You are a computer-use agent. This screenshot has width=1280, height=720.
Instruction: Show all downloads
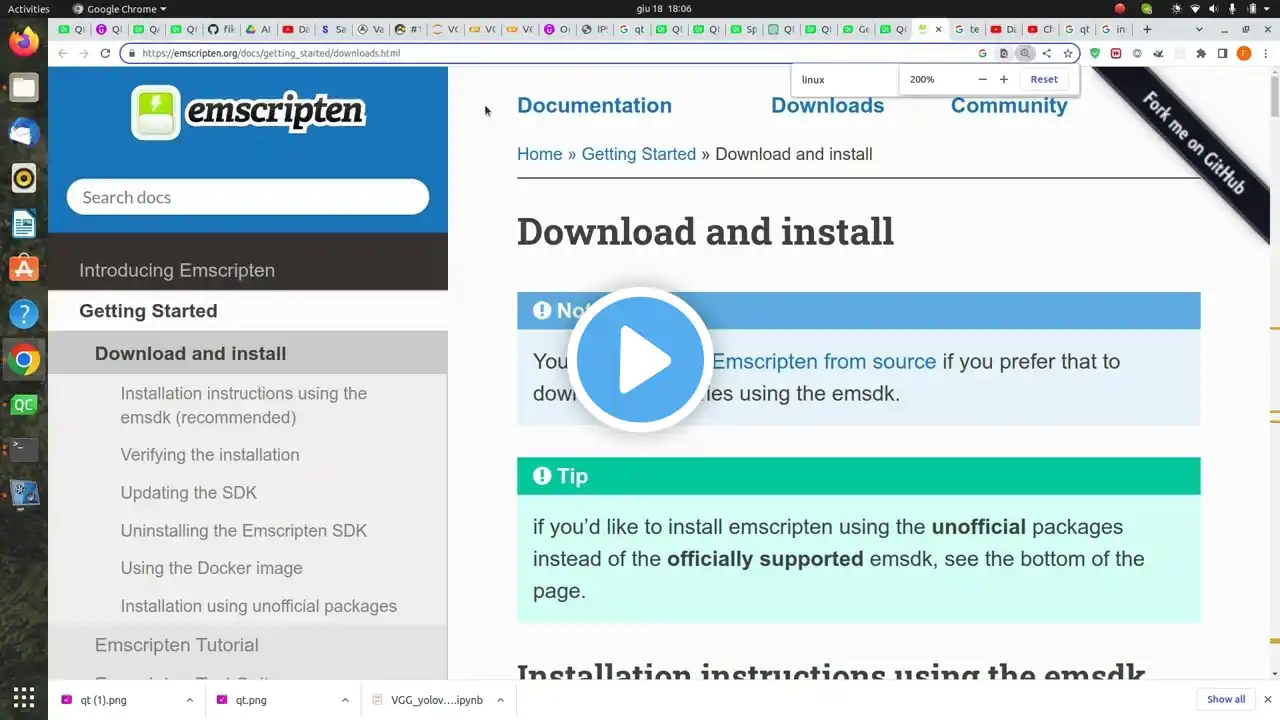(x=1226, y=699)
